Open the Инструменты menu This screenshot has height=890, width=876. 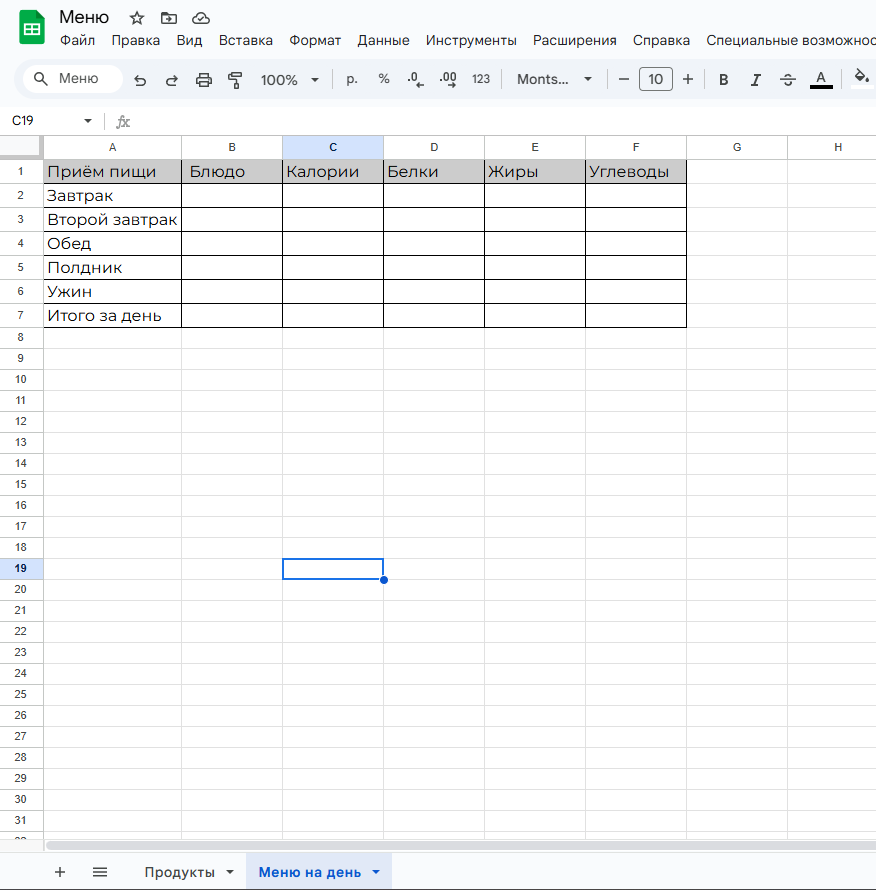tap(471, 40)
